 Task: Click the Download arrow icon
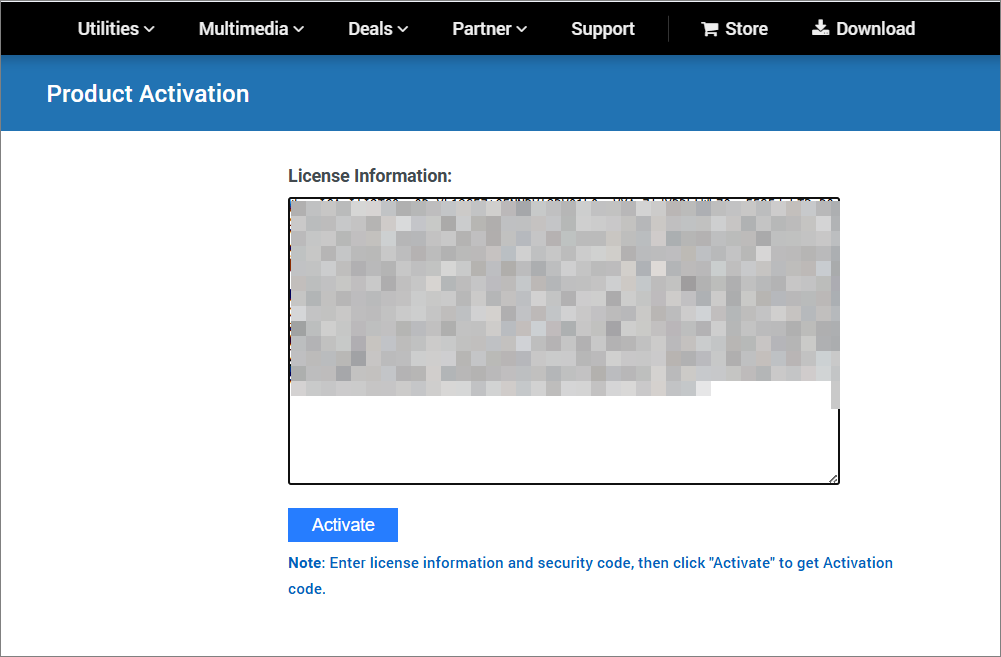tap(822, 28)
